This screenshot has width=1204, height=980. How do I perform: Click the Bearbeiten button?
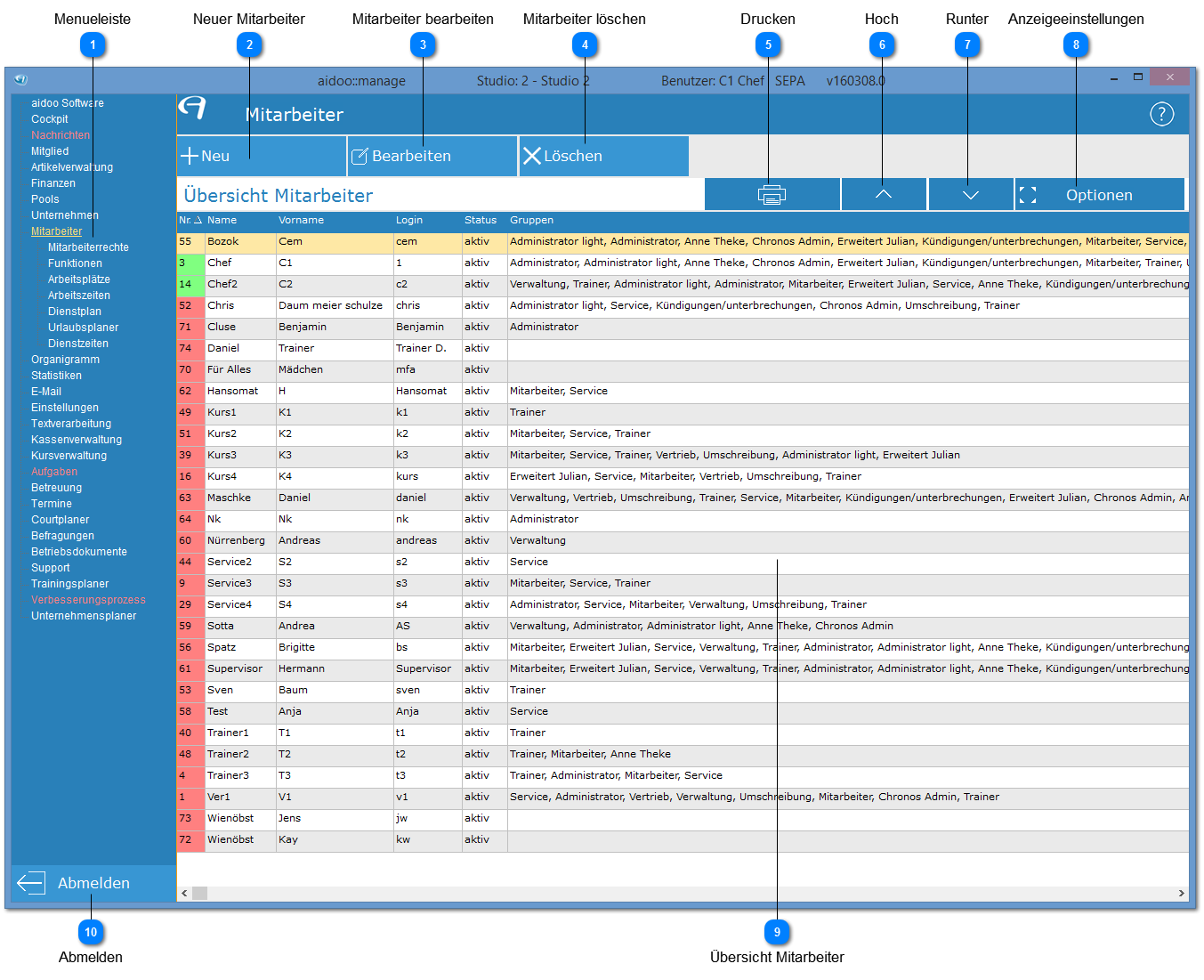click(432, 156)
